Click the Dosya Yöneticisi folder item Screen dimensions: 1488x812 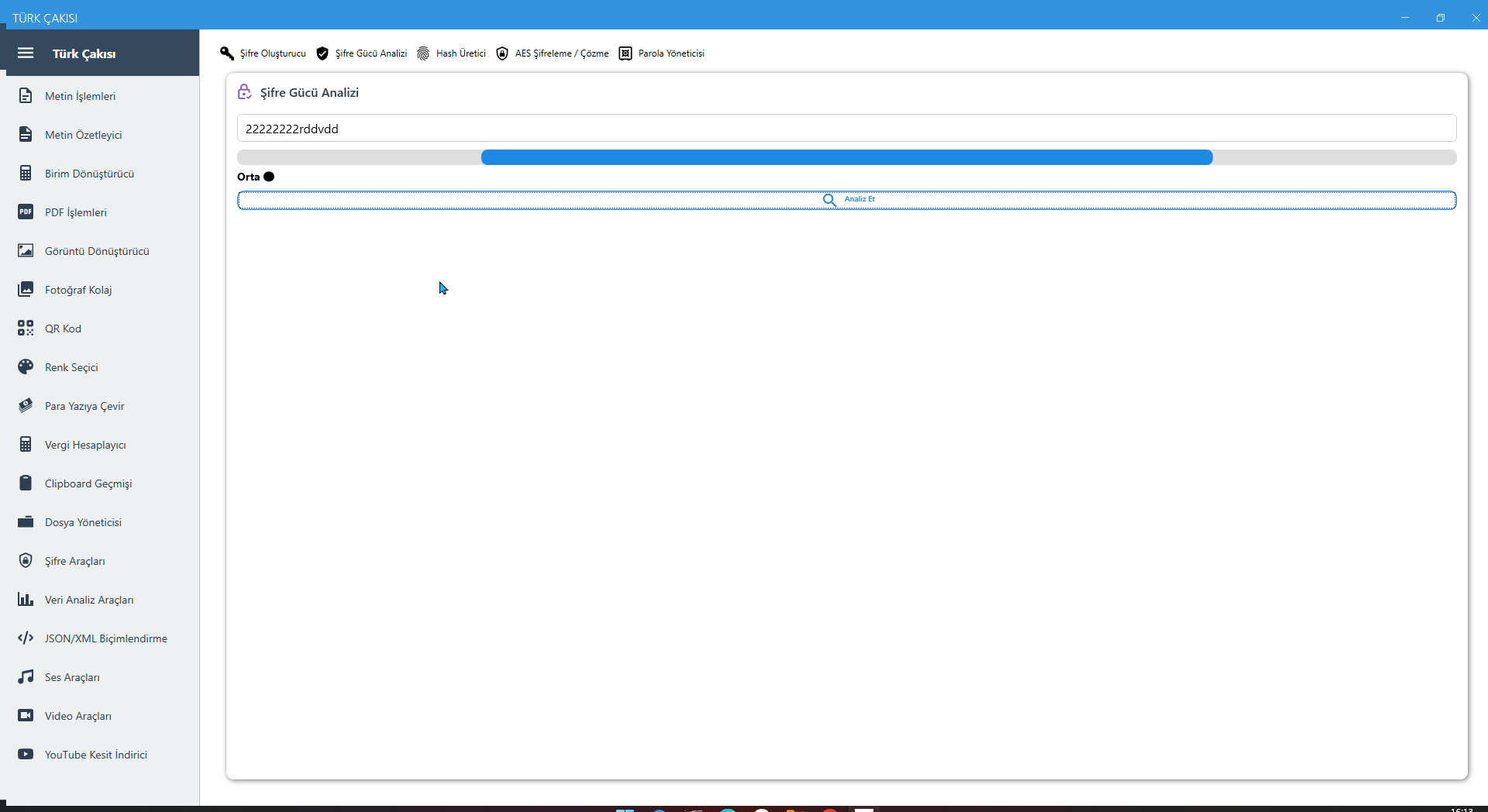(83, 522)
